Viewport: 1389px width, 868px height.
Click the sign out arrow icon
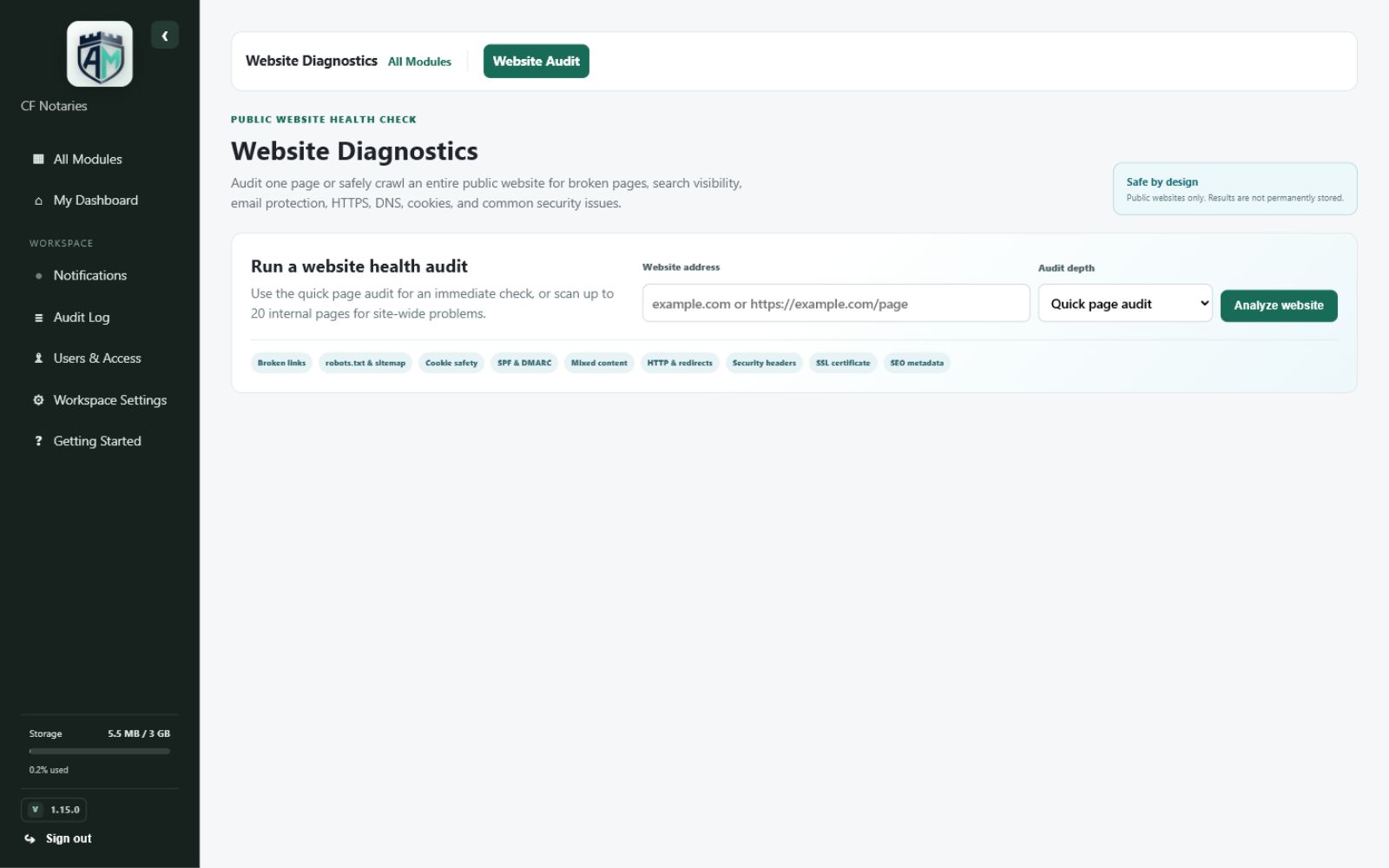pos(30,838)
